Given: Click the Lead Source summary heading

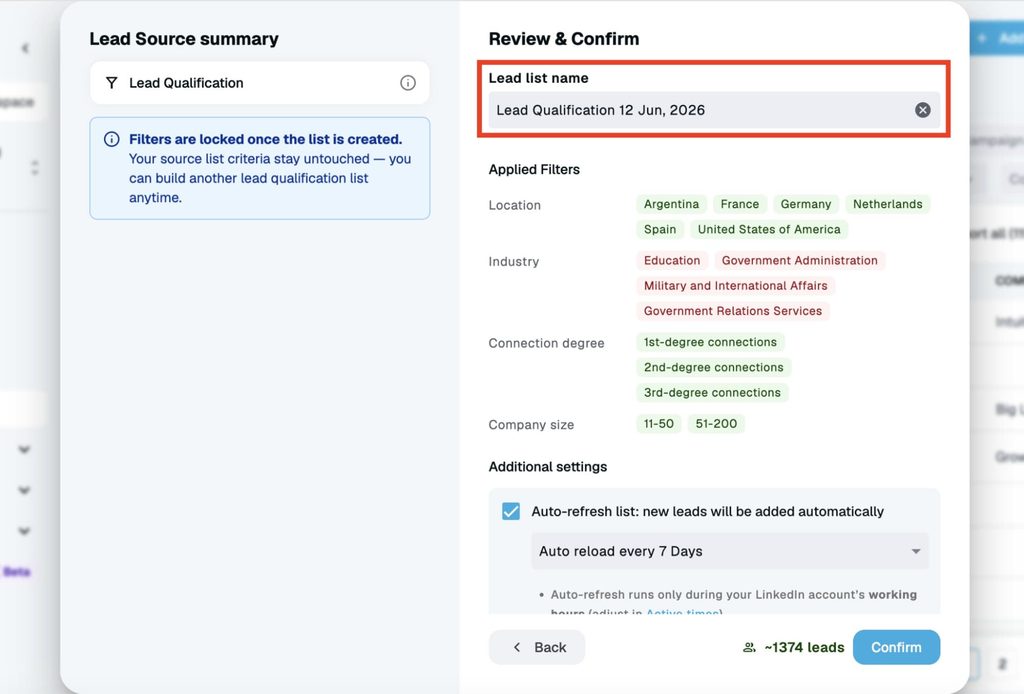Looking at the screenshot, I should click(x=184, y=39).
